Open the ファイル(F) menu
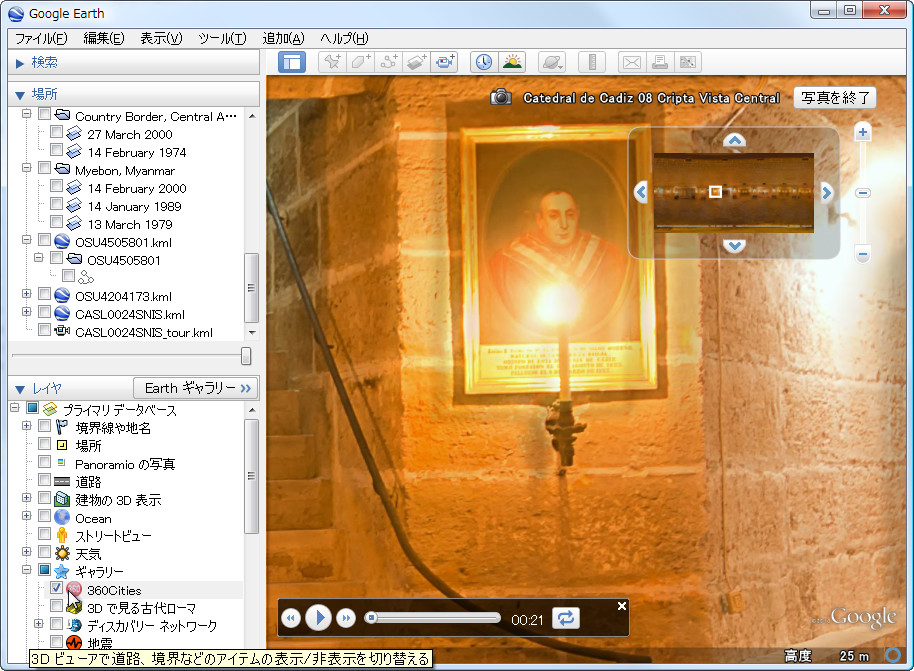Screen dimensions: 914x671 click(41, 38)
